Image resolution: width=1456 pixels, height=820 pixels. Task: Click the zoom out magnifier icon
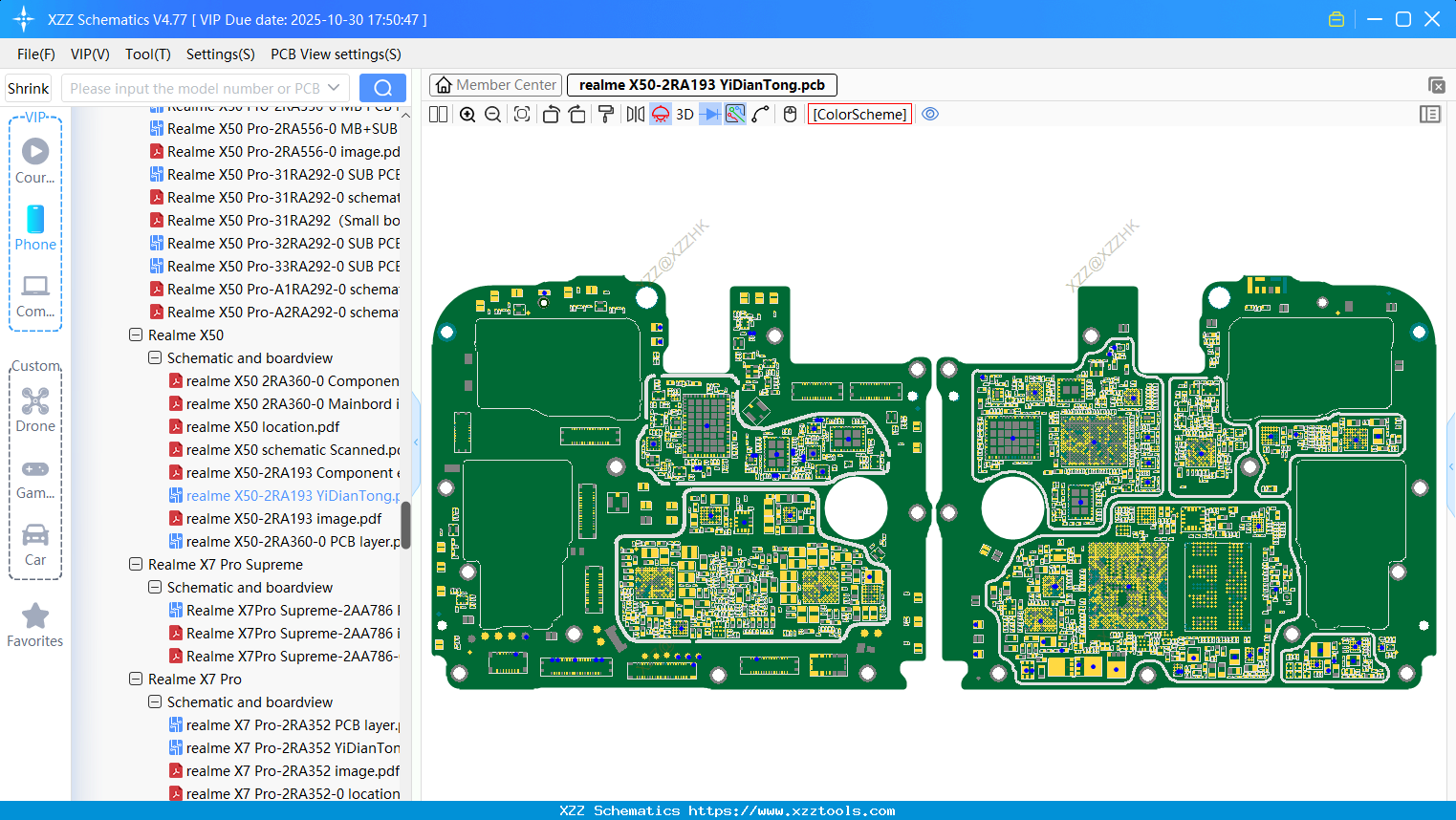(492, 115)
